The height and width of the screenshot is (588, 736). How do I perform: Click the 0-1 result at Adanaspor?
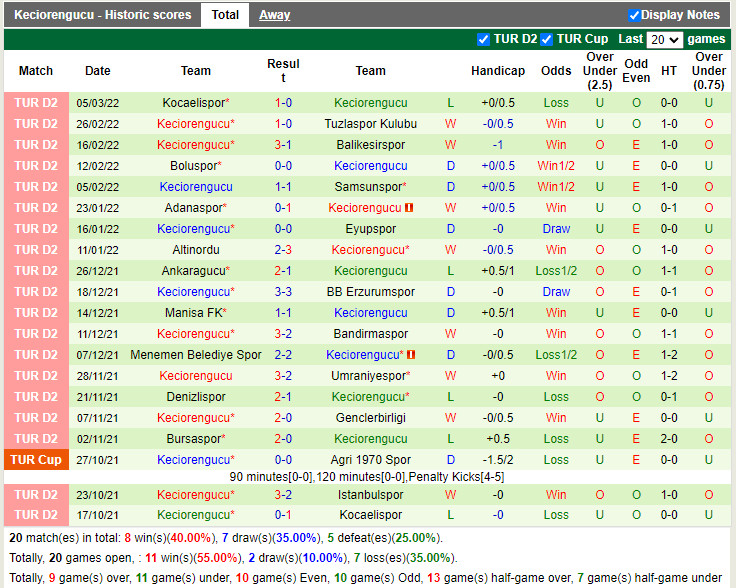(283, 207)
